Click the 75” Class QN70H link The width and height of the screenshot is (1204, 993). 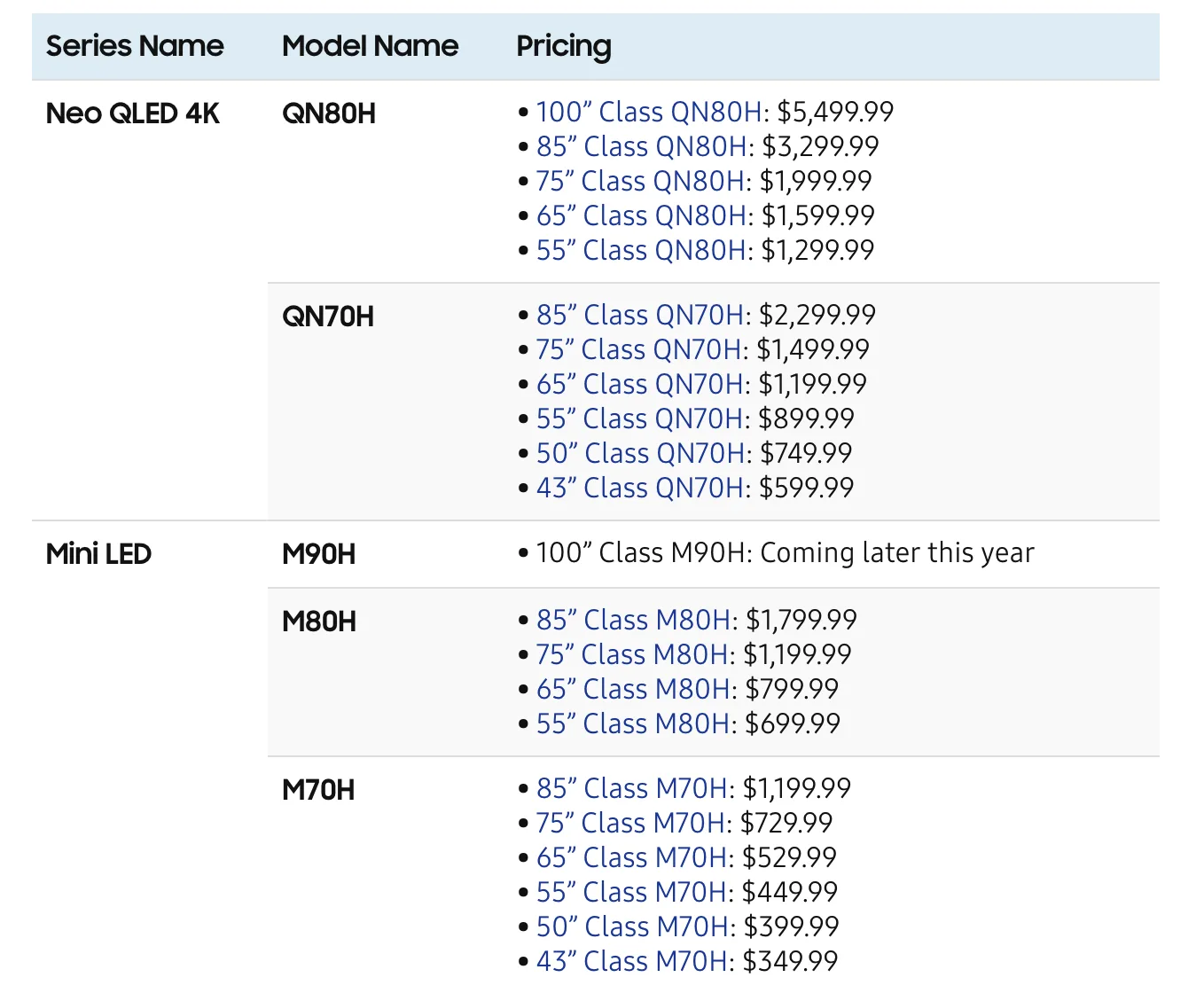638,350
